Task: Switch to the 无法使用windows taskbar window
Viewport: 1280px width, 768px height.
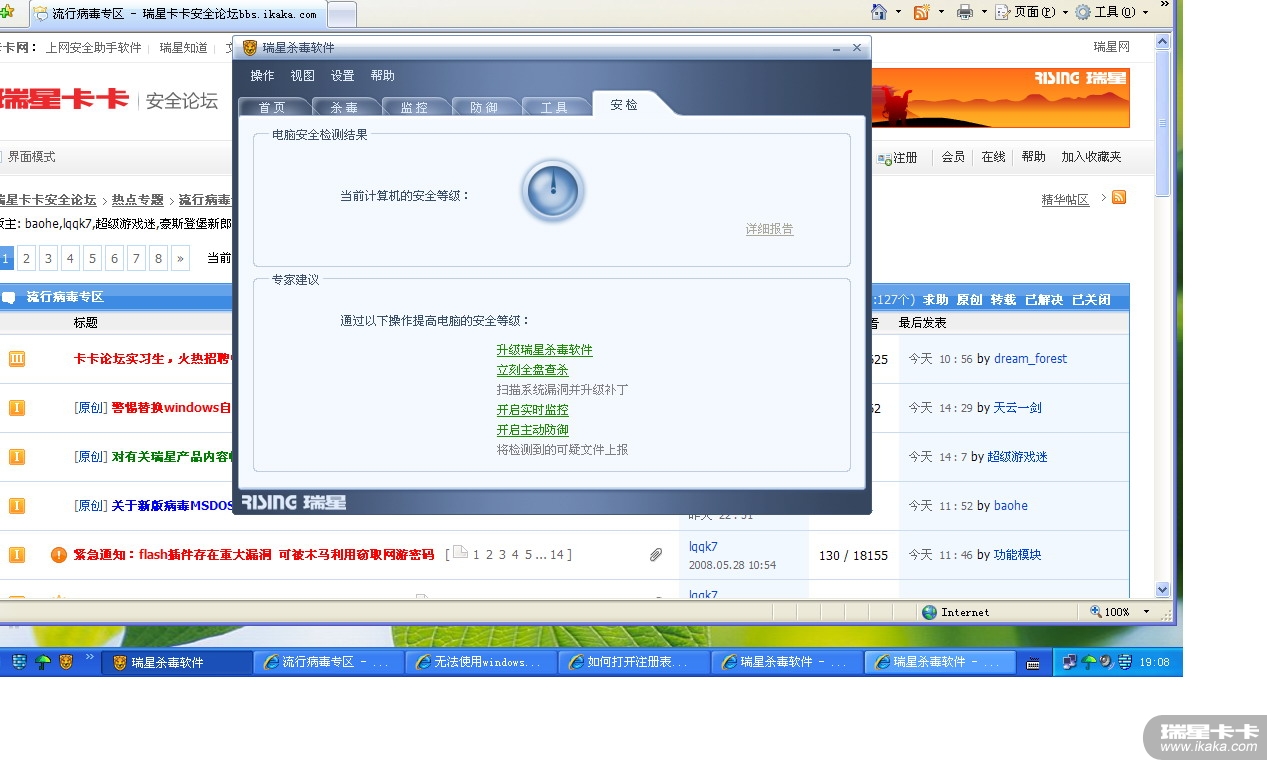Action: 482,662
